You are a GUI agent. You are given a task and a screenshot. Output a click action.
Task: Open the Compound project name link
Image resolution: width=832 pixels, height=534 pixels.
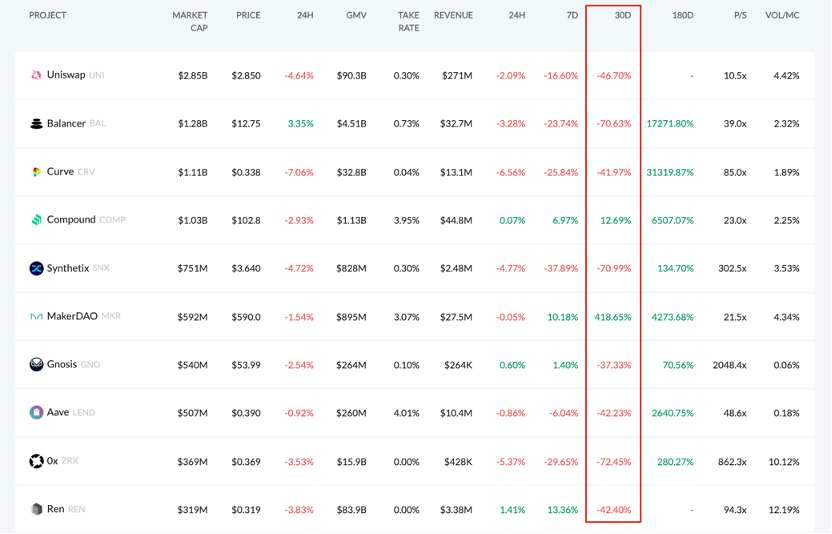coord(71,220)
